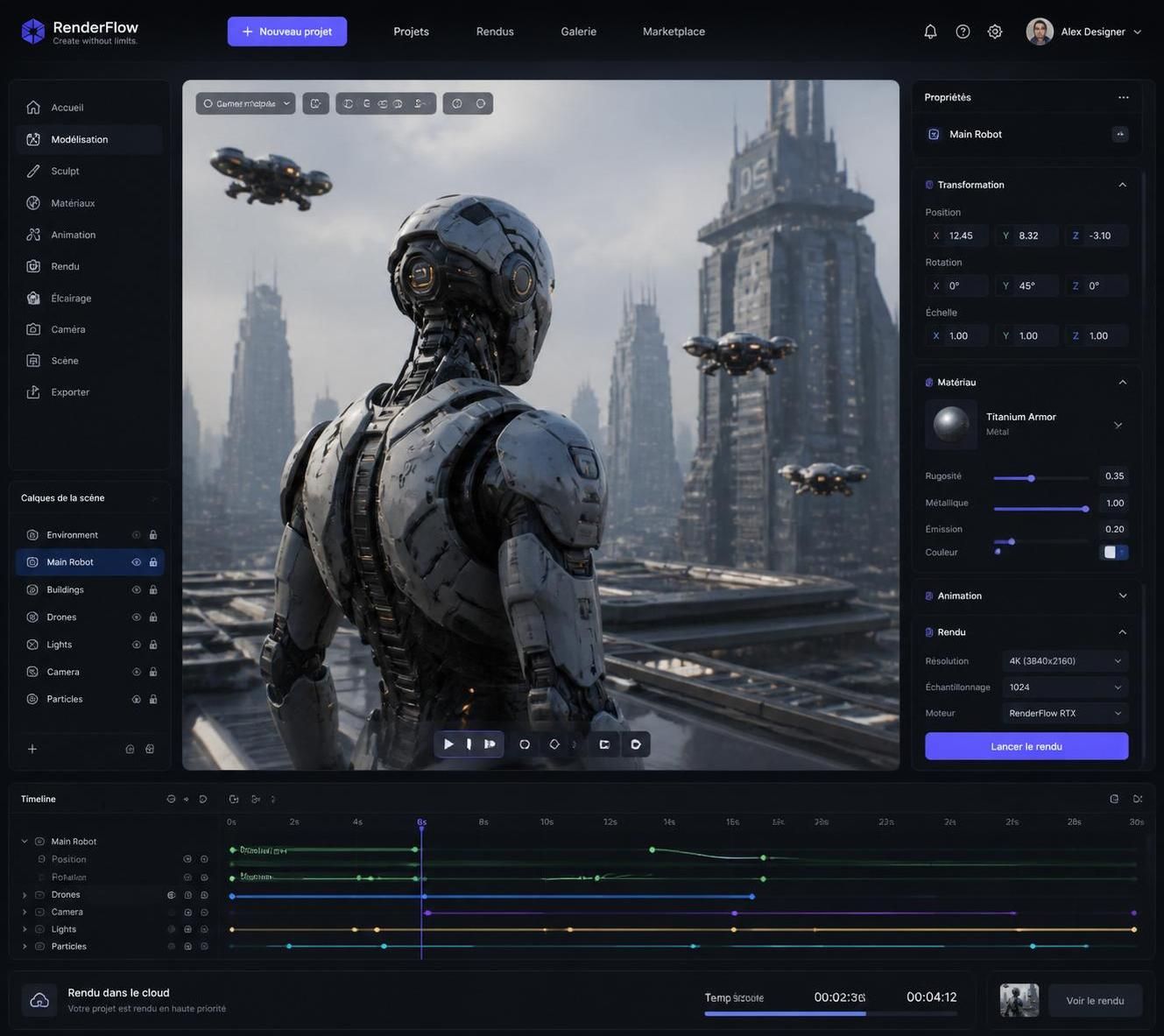
Task: Open the help question mark icon
Action: 963,32
